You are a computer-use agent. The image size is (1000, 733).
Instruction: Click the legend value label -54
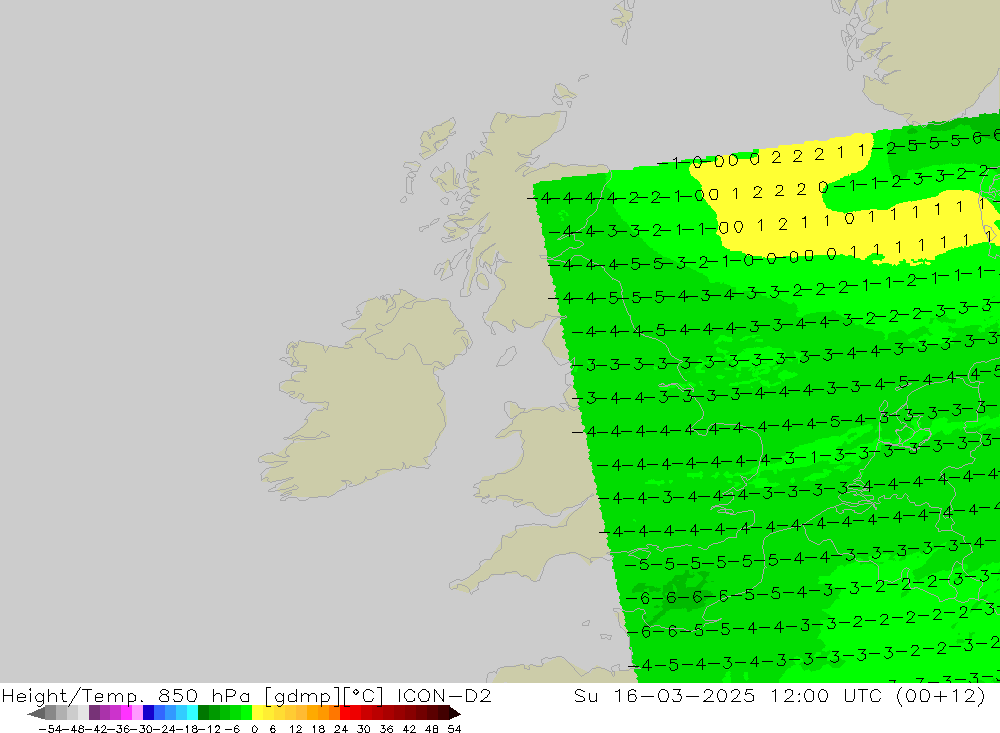coord(50,729)
